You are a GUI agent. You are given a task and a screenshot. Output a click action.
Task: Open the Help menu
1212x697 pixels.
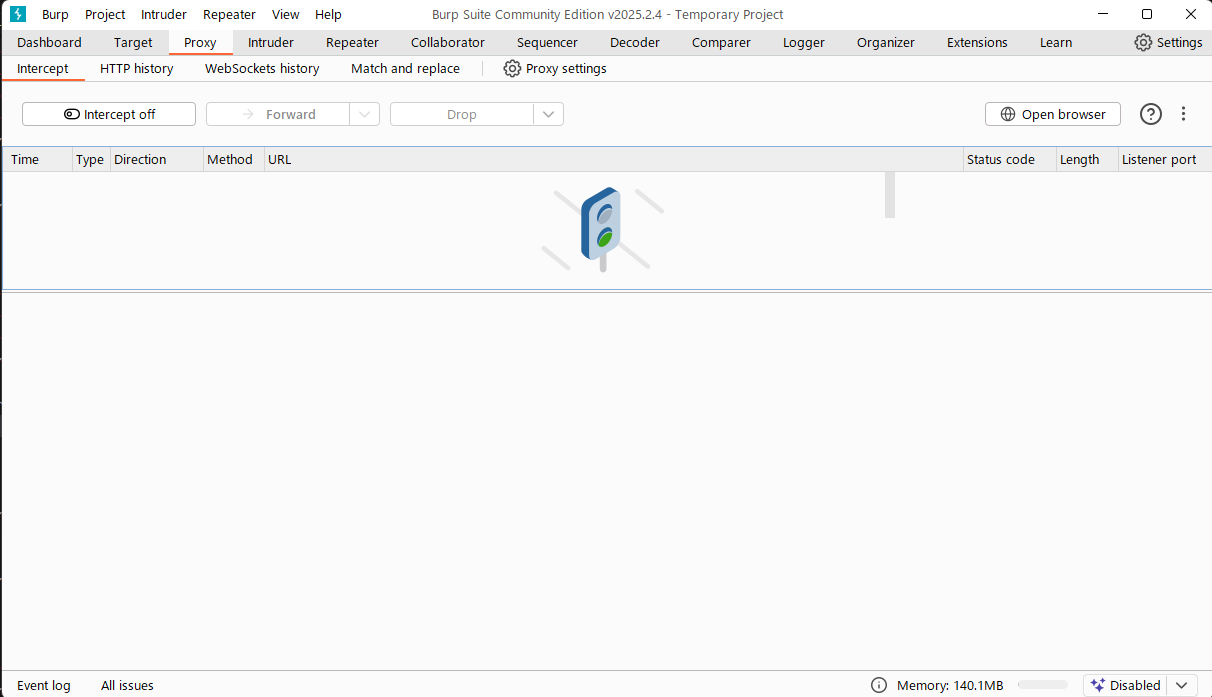[328, 14]
